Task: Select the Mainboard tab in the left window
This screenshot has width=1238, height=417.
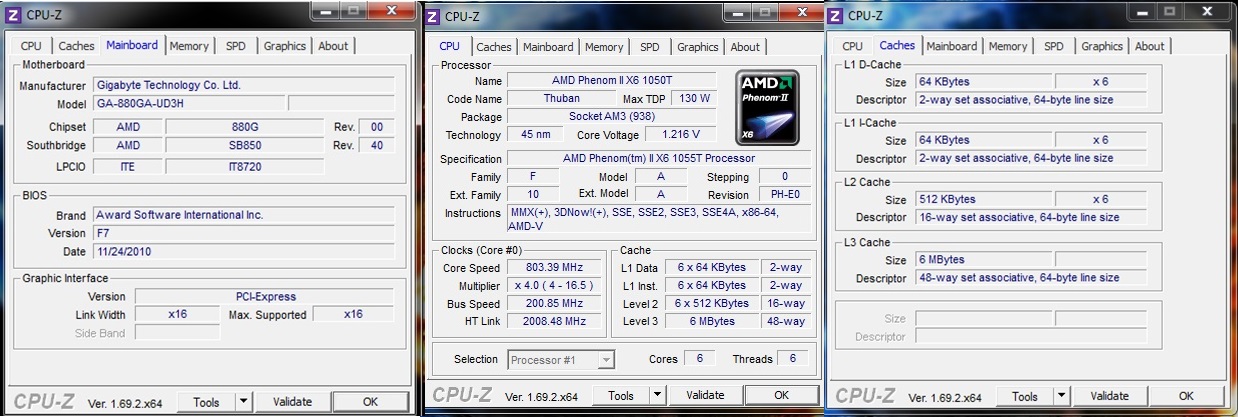Action: (x=132, y=45)
